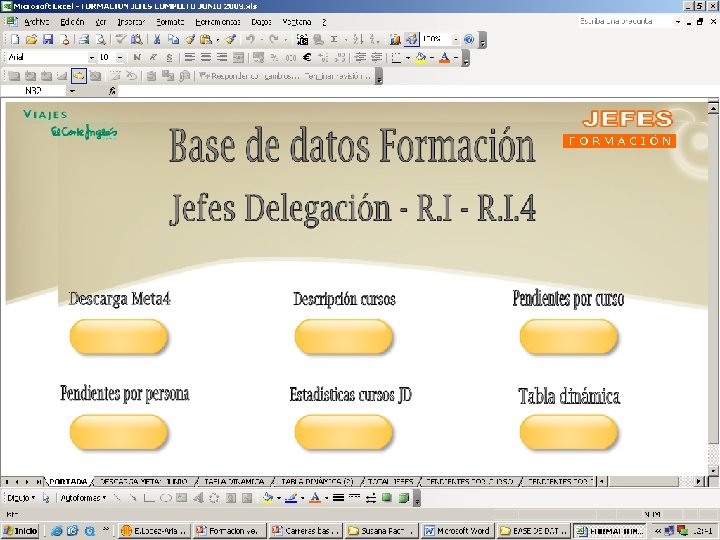Screen dimensions: 720x540
Task: Open the Borders dropdown arrow
Action: coord(408,57)
